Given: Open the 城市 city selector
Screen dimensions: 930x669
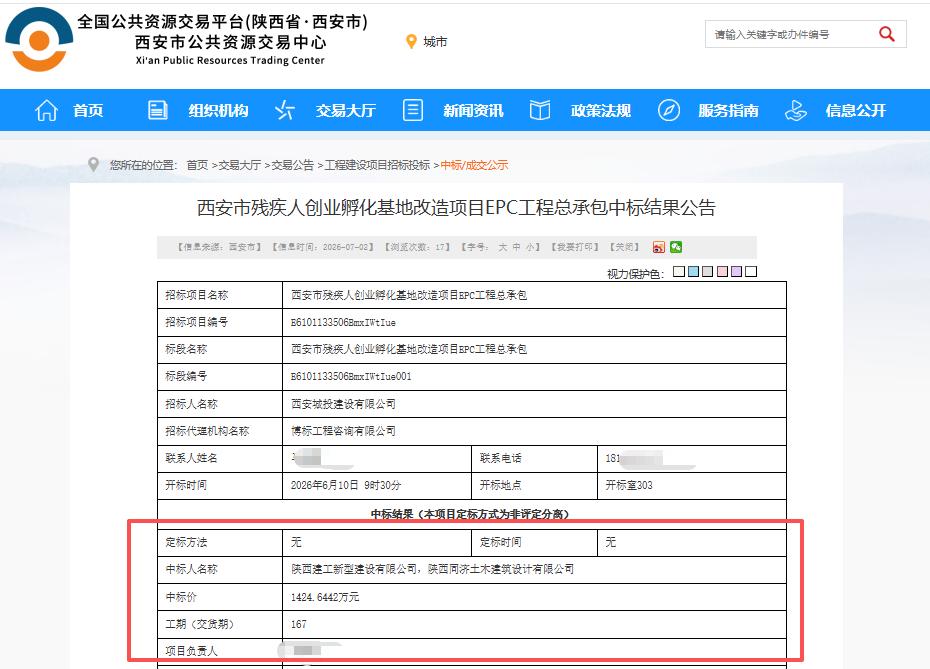Looking at the screenshot, I should click(x=435, y=42).
